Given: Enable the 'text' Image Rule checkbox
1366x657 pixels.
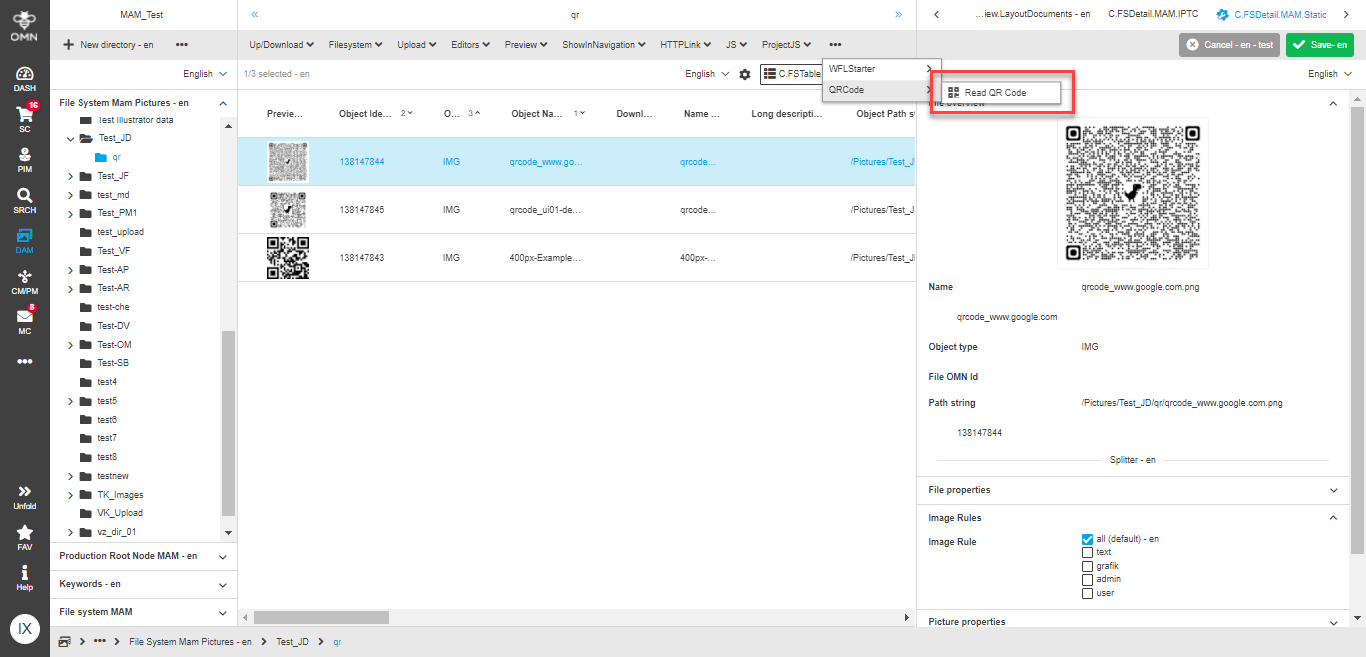Looking at the screenshot, I should 1087,552.
